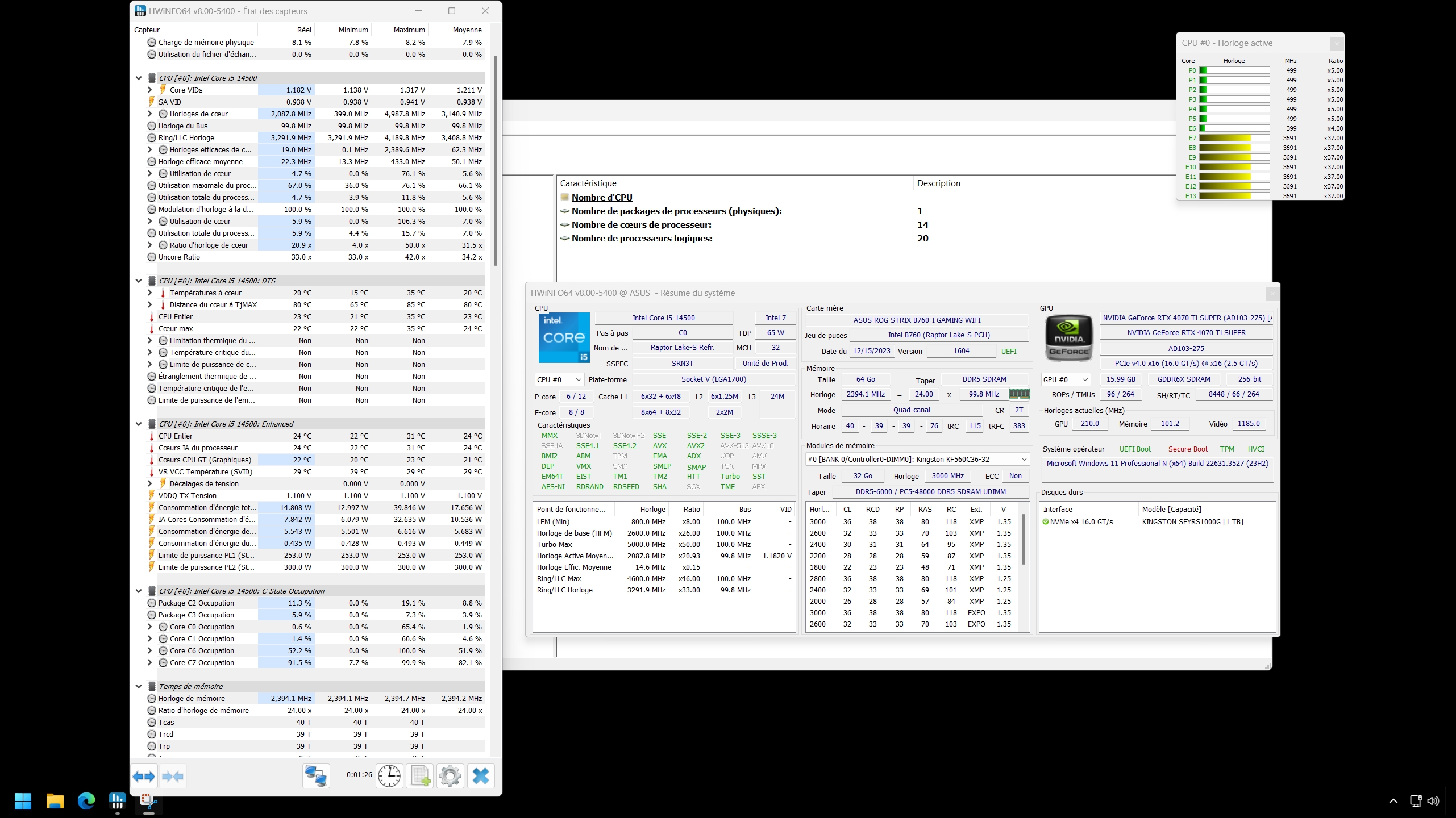Select the Nombre d'CPU heading link
The width and height of the screenshot is (1456, 818).
[602, 197]
